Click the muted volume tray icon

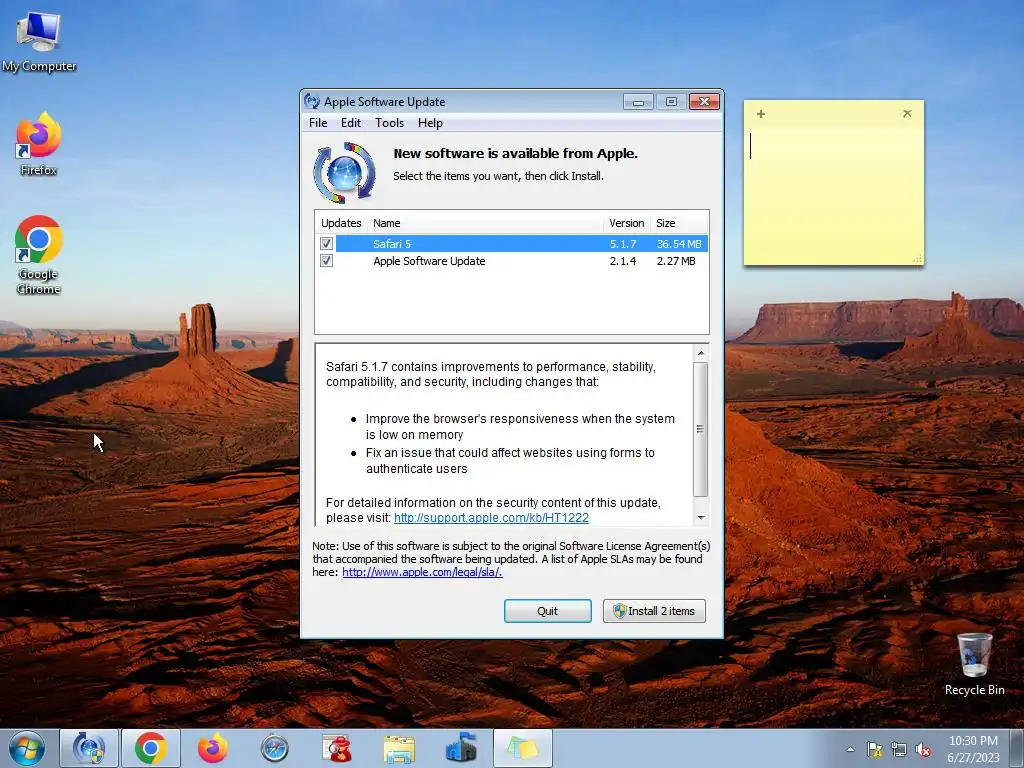[923, 749]
